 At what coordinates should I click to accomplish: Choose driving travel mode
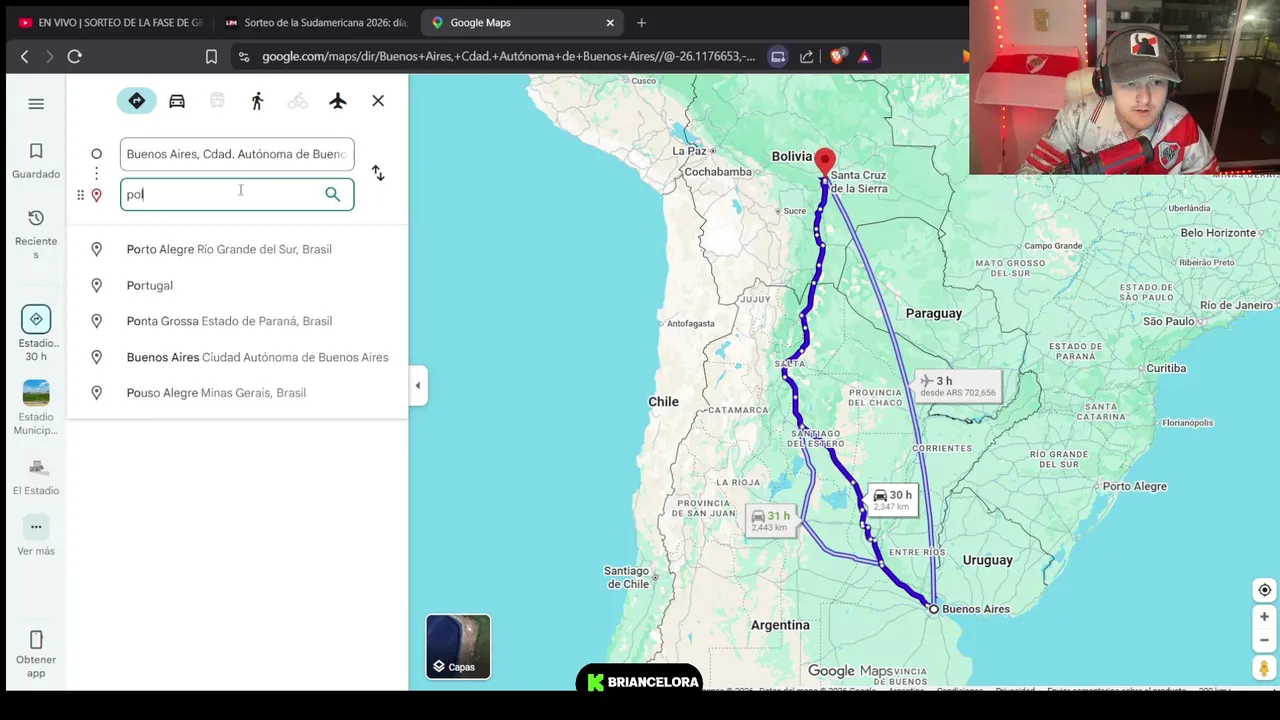click(177, 101)
